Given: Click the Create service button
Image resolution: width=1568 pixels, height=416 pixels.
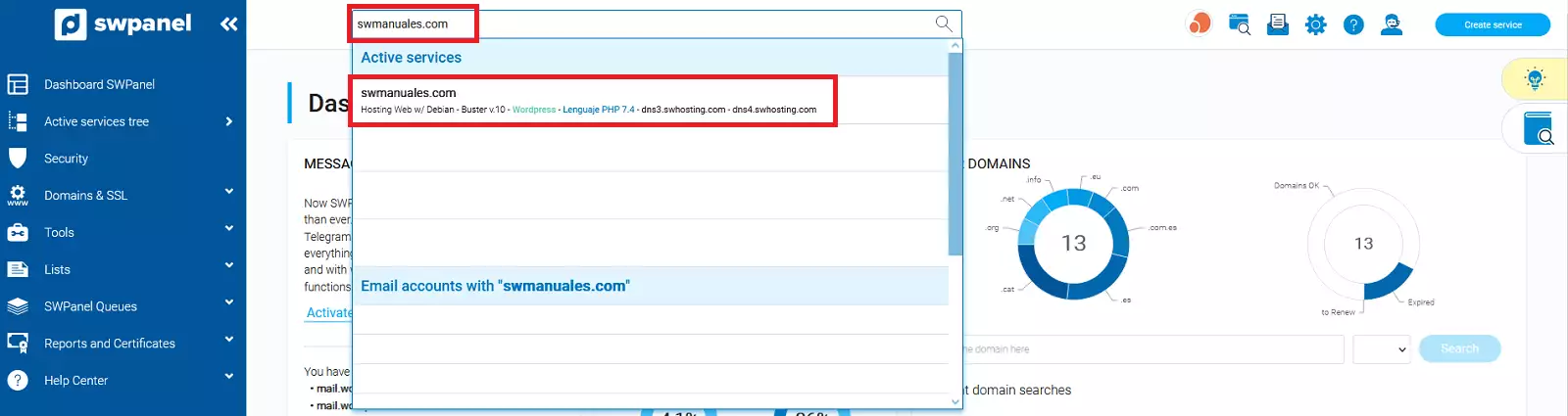Looking at the screenshot, I should pos(1492,24).
